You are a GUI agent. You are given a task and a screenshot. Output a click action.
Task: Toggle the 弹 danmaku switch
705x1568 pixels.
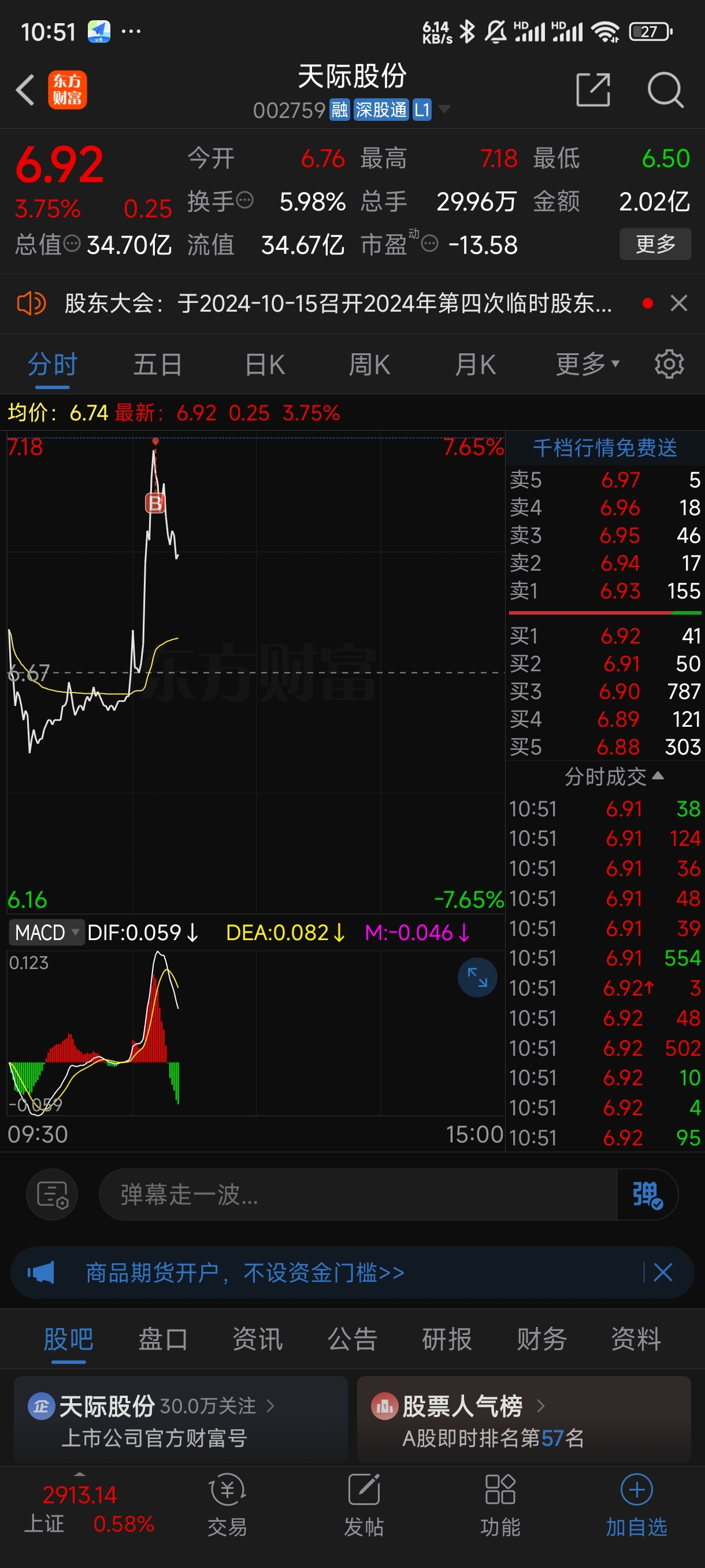pos(647,1195)
